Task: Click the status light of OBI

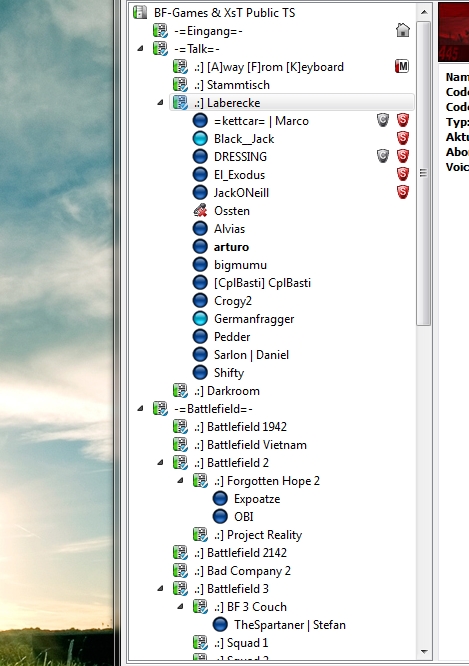Action: (220, 516)
